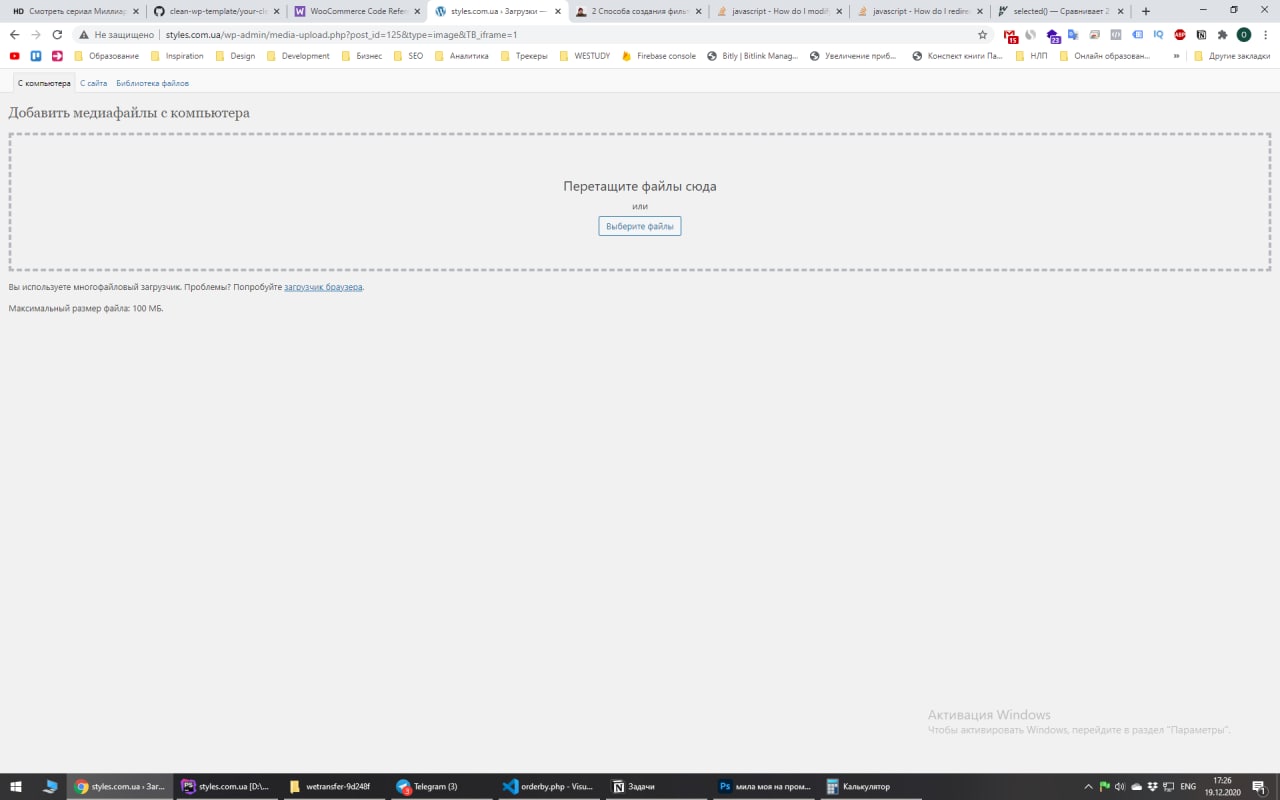
Task: Open the Trello bookmark icon
Action: click(x=36, y=56)
